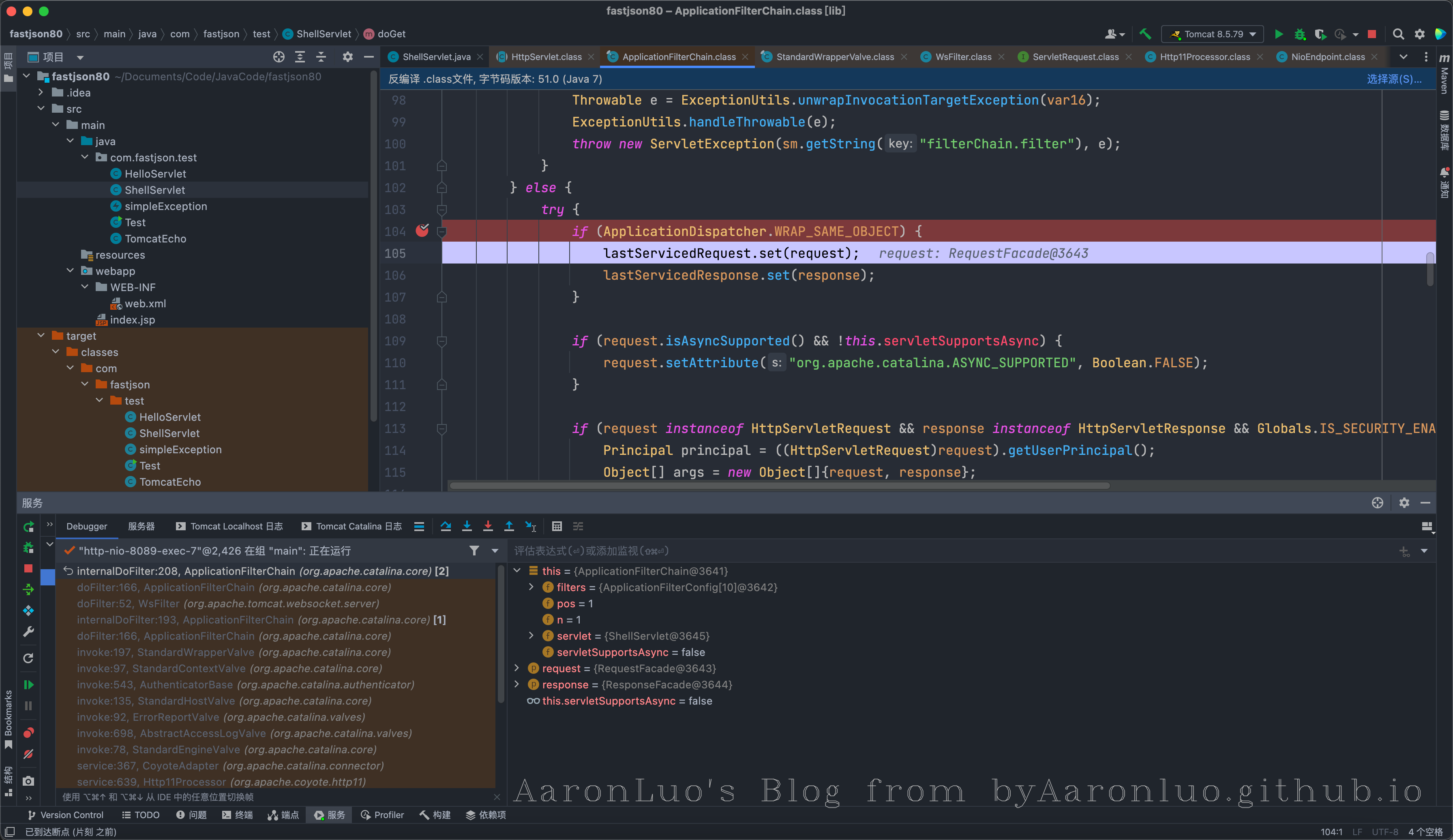Click the Debug bug icon in top toolbar
1453x840 pixels.
[x=1300, y=34]
